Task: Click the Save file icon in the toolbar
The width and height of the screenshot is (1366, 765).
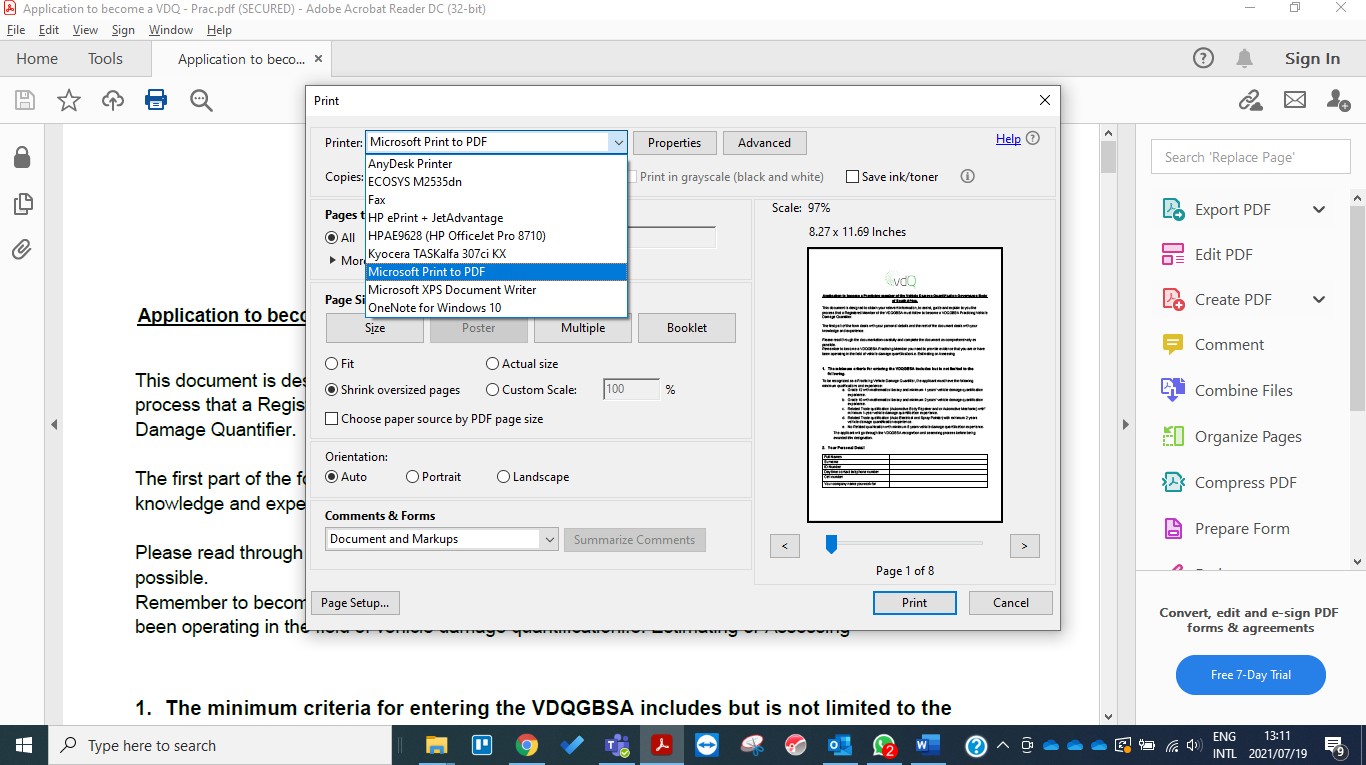Action: [x=25, y=100]
